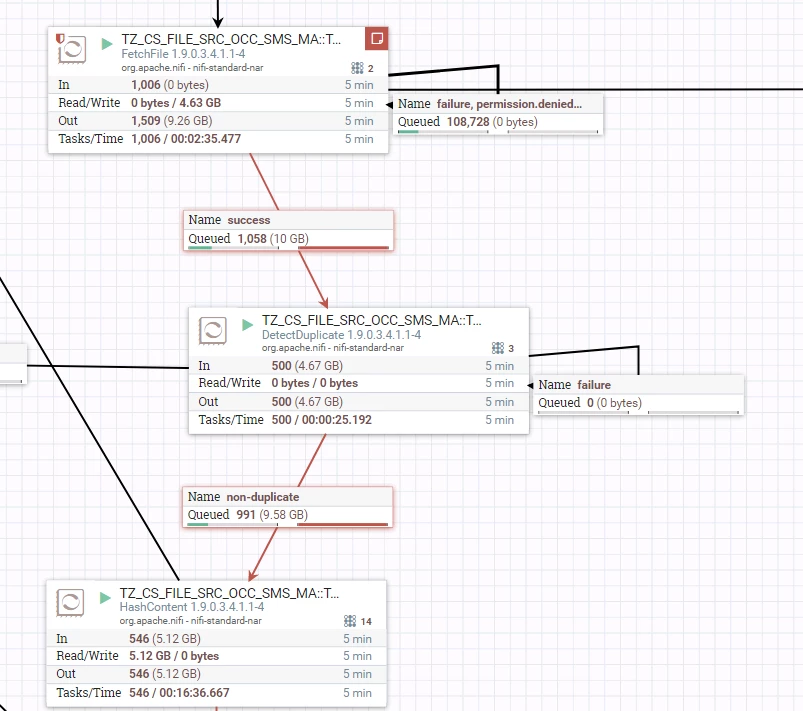Click "Queued 991 (9.58 GB)" on non-duplicate connection
This screenshot has height=711, width=803.
pos(247,515)
